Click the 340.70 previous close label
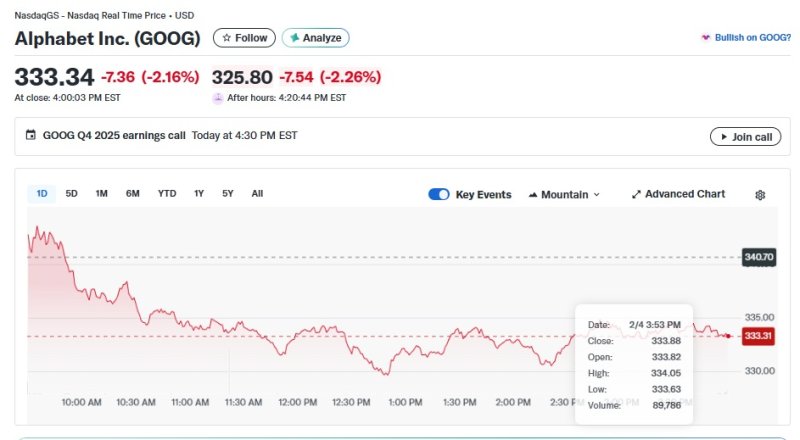The image size is (800, 440). pyautogui.click(x=758, y=258)
